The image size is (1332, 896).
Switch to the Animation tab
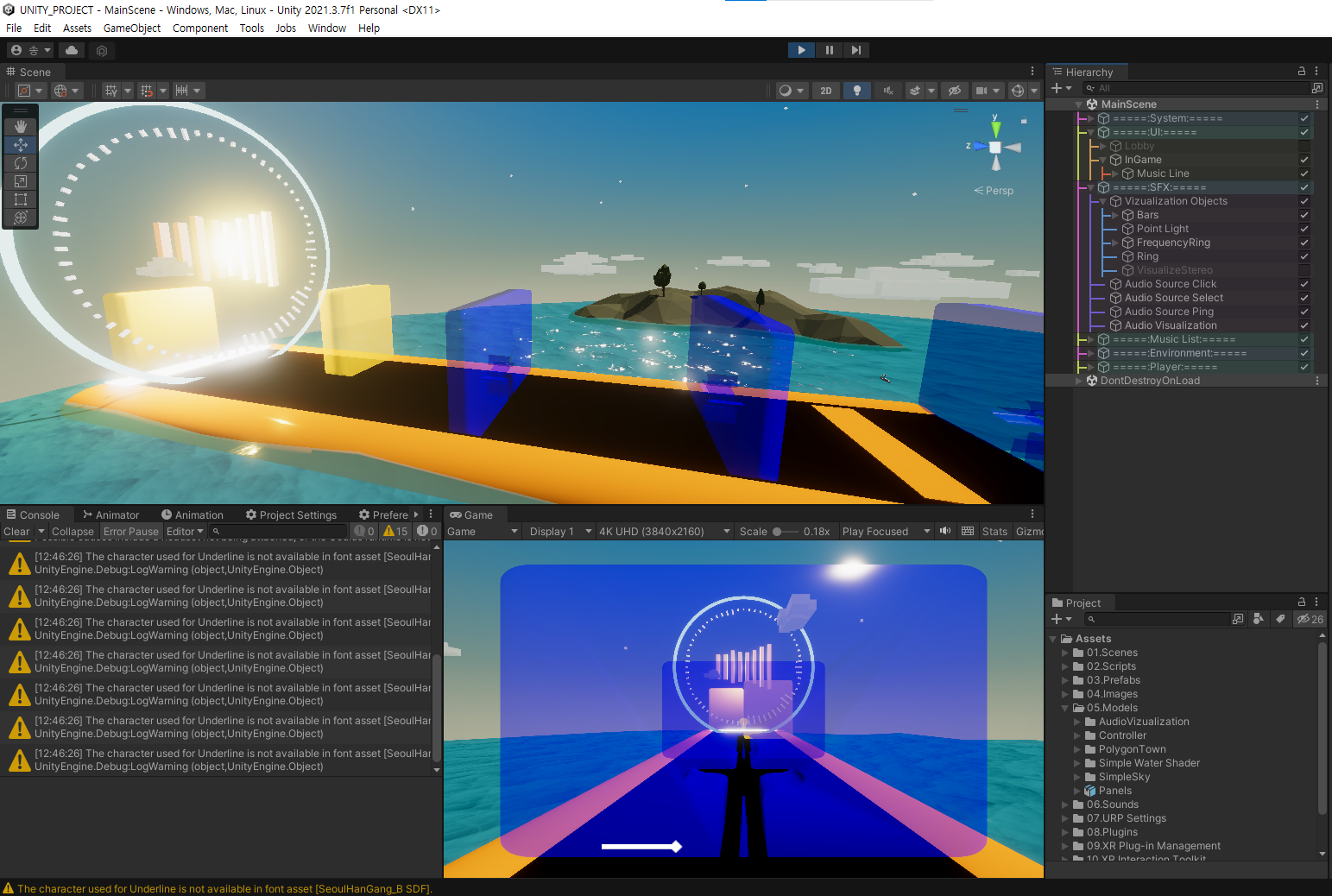coord(193,514)
